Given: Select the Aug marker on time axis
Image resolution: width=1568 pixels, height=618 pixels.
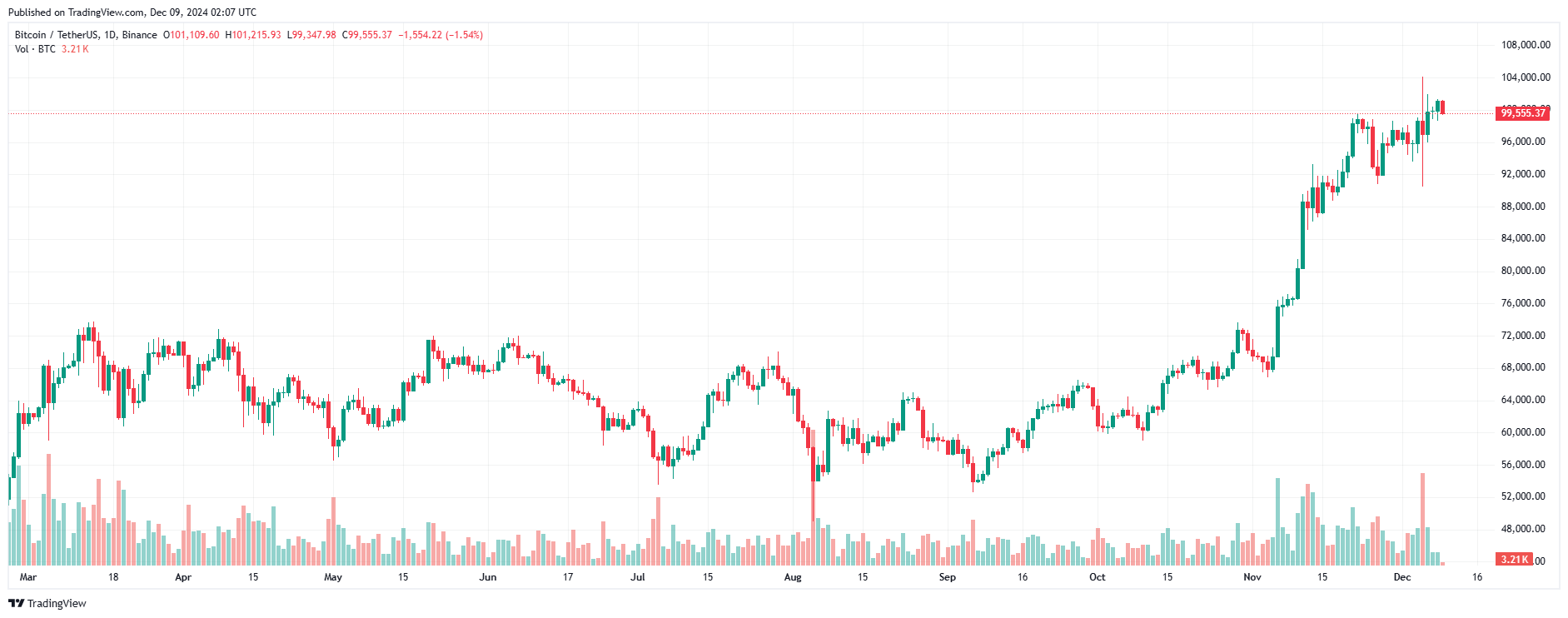Looking at the screenshot, I should coord(793,577).
